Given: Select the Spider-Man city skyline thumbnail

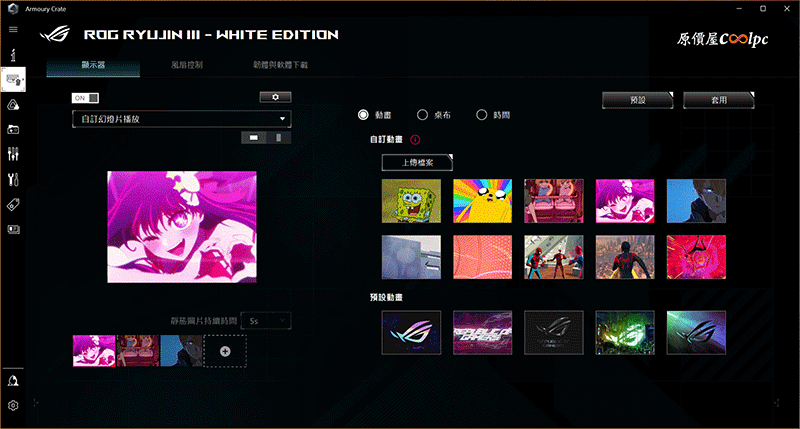Looking at the screenshot, I should [625, 257].
